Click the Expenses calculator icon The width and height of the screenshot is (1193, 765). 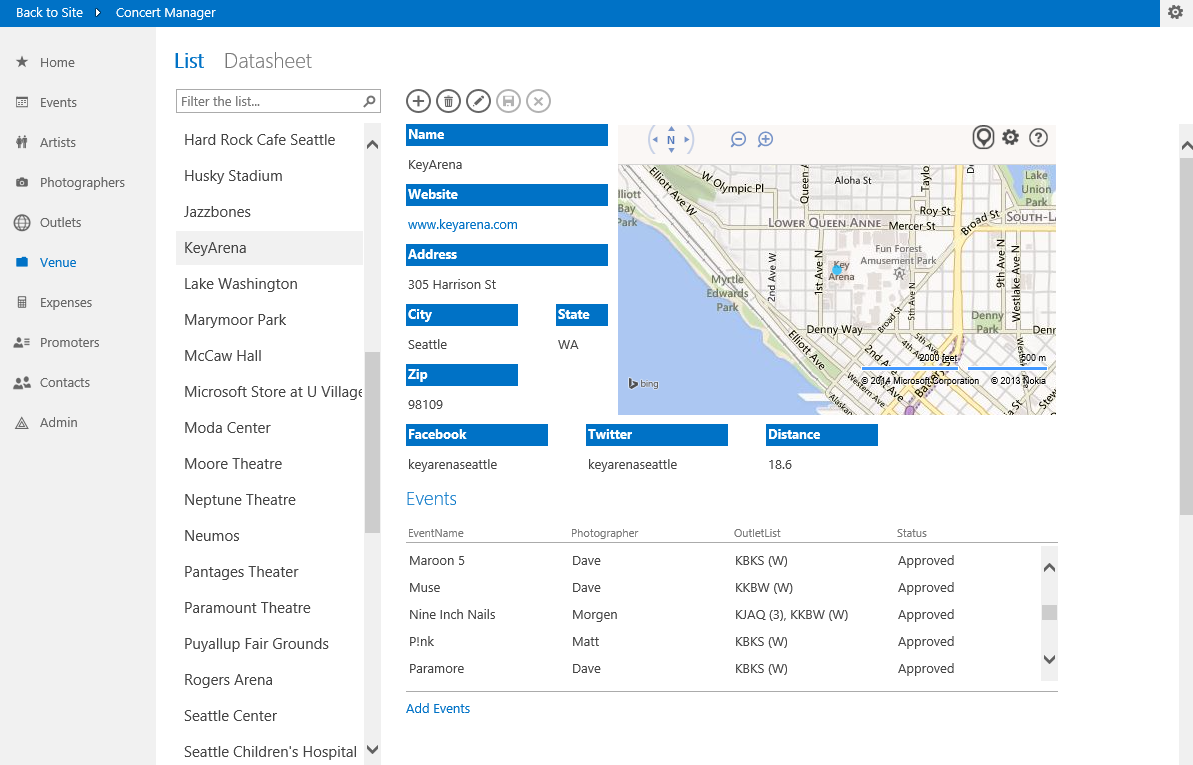tap(22, 302)
